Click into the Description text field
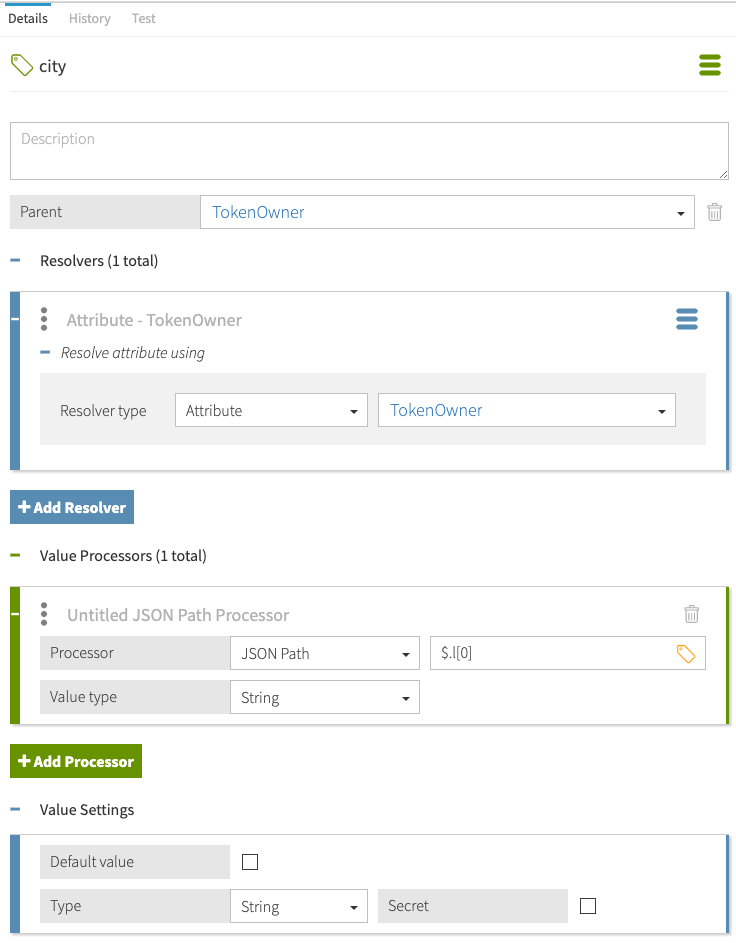The image size is (736, 943). (x=369, y=151)
